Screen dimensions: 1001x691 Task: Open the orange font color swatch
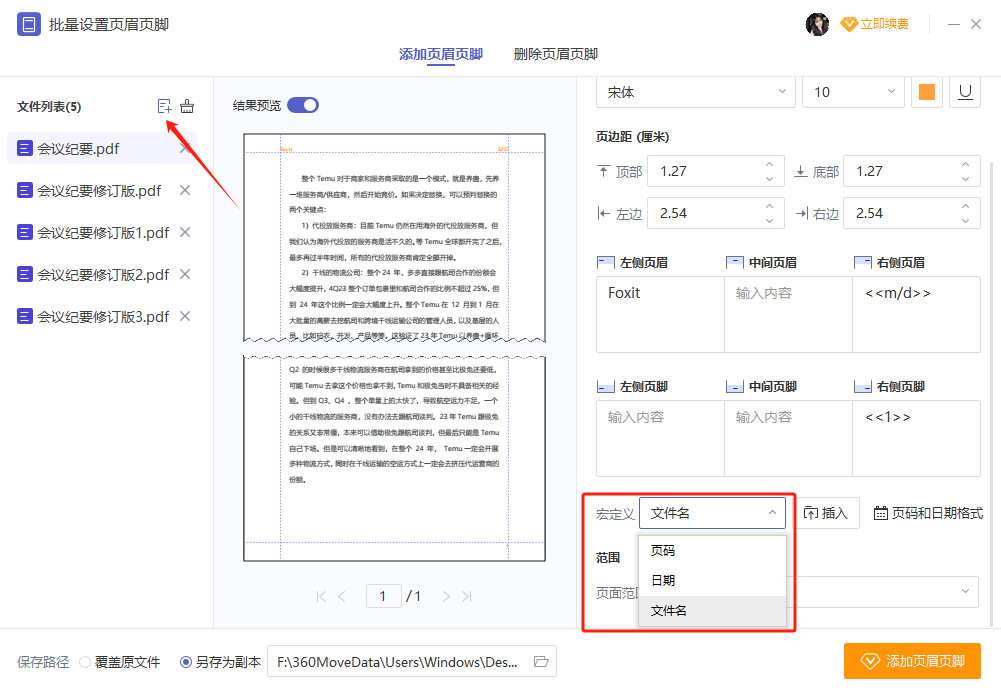click(x=927, y=92)
